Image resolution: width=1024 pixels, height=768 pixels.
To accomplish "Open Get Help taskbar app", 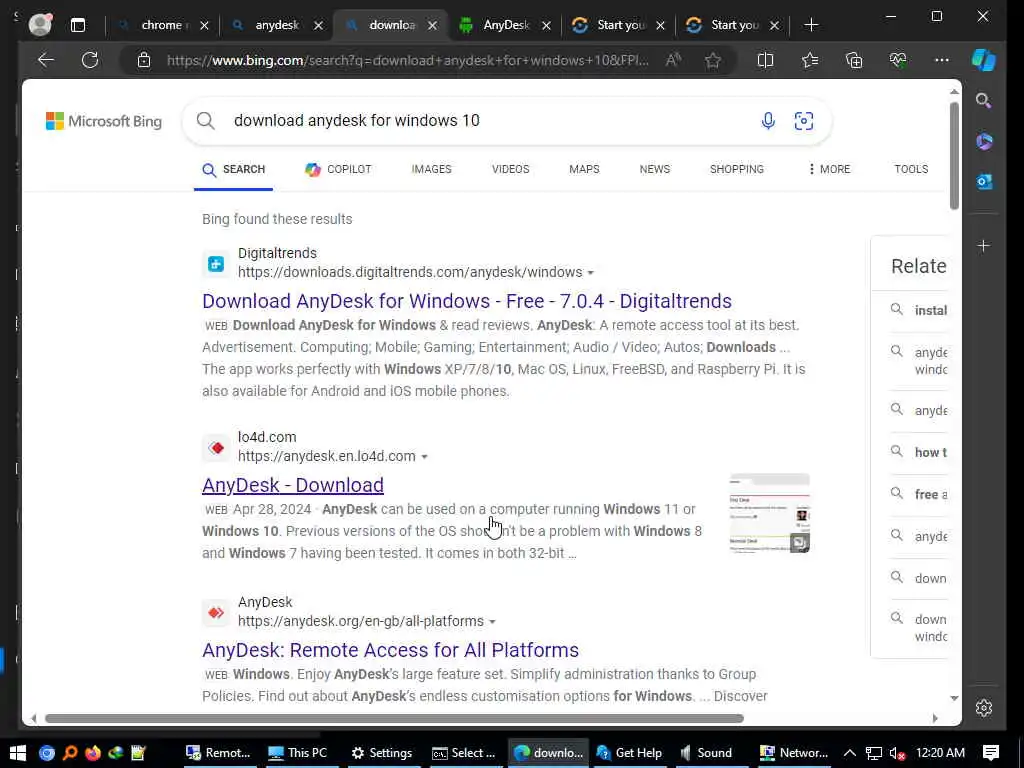I will 630,753.
